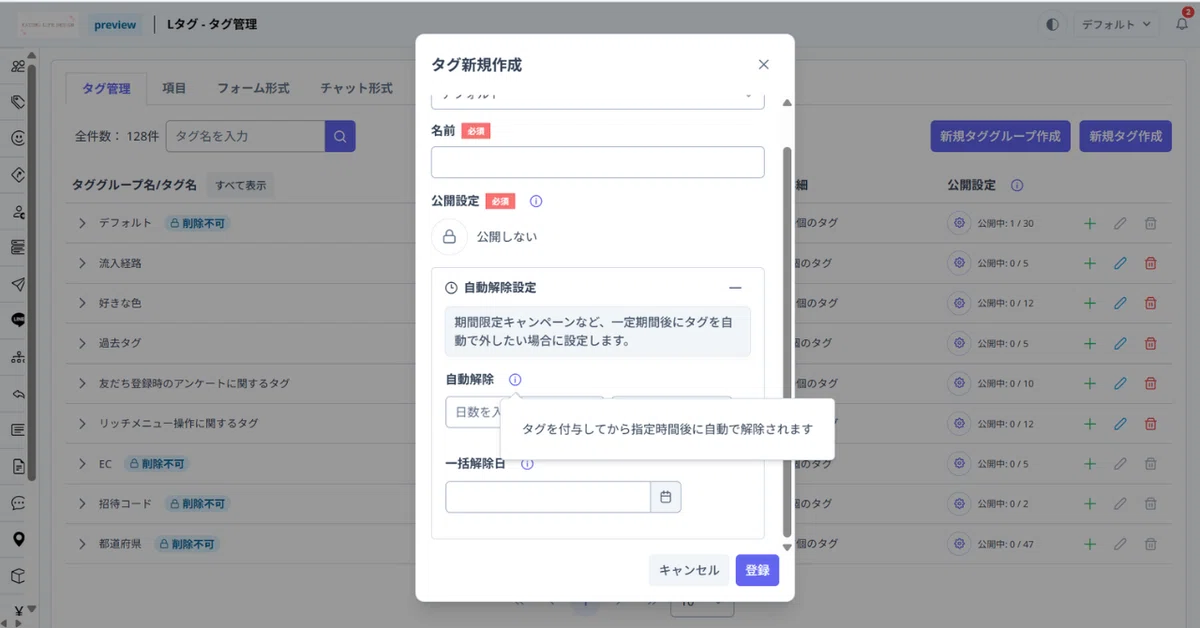Open the デフォルト dropdown in header
Image resolution: width=1200 pixels, height=628 pixels.
[1118, 24]
